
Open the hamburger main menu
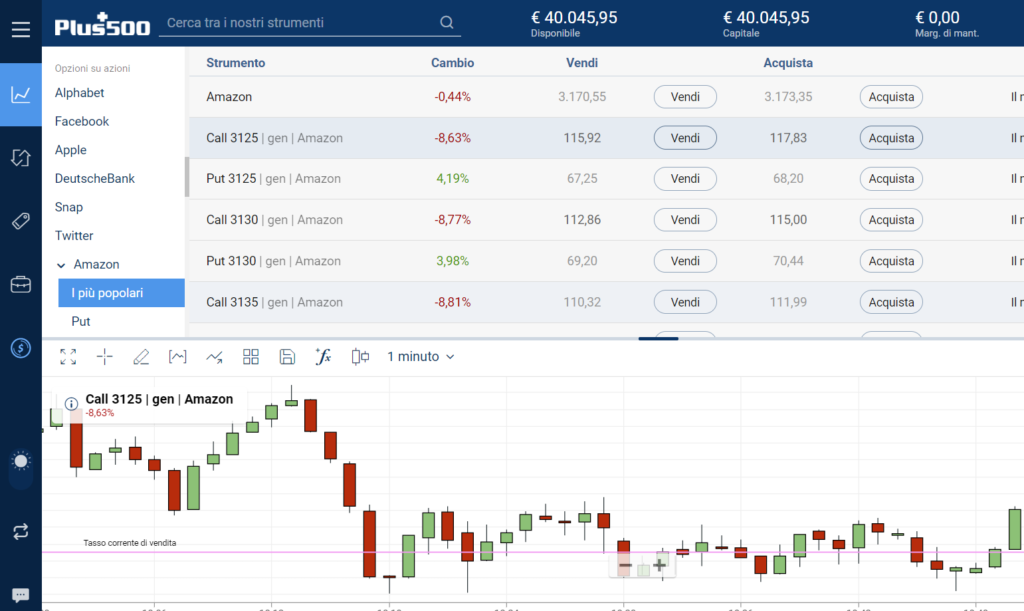pos(21,29)
